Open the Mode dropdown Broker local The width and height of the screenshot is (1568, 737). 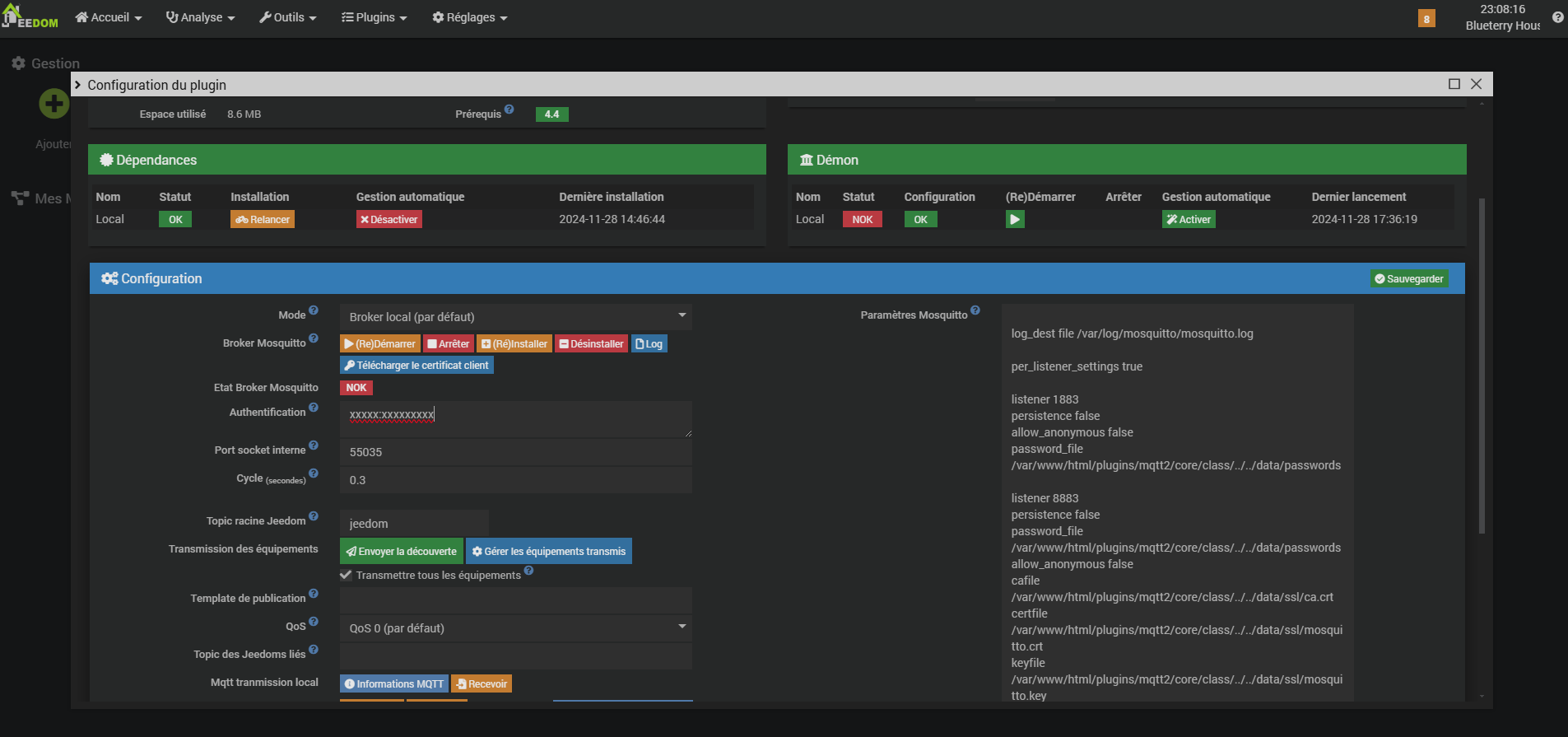(515, 317)
